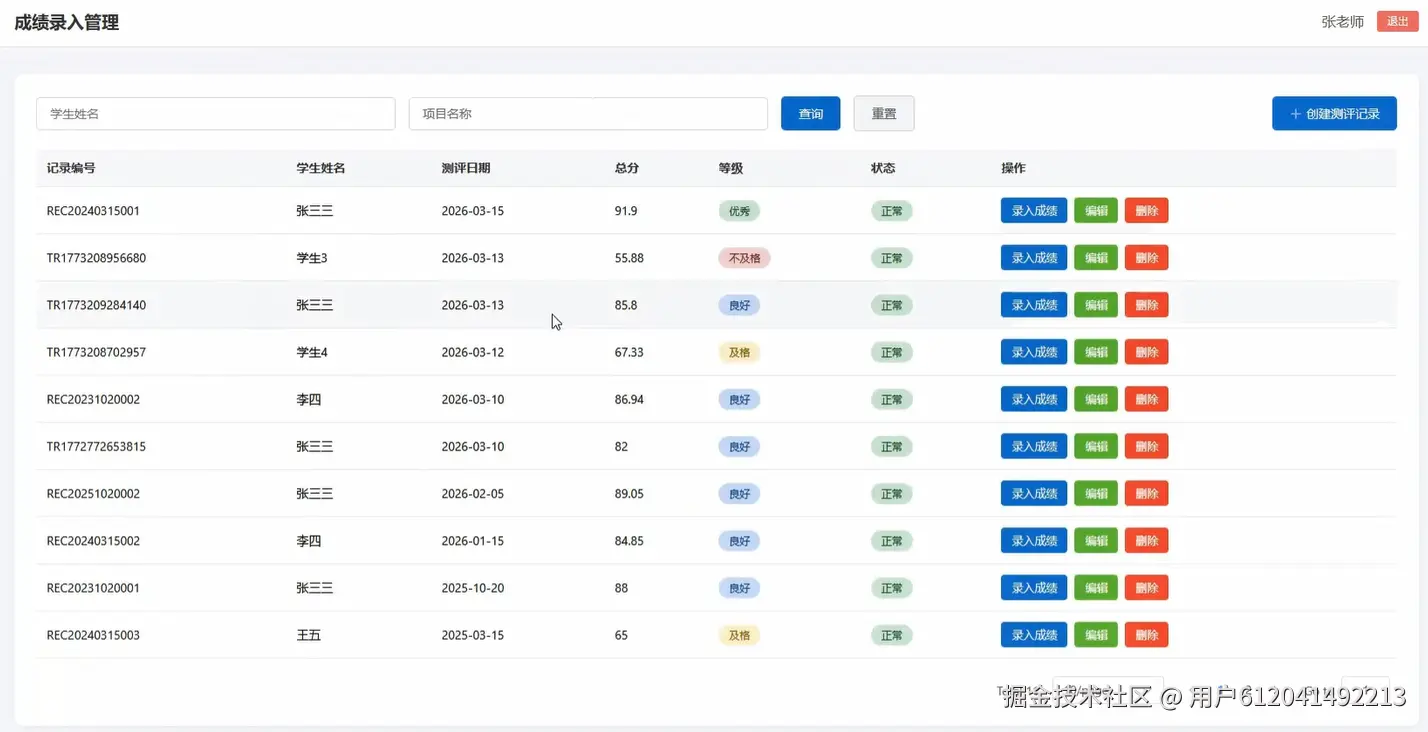The height and width of the screenshot is (732, 1428).
Task: Edit record REC20240315002
Action: coord(1096,540)
